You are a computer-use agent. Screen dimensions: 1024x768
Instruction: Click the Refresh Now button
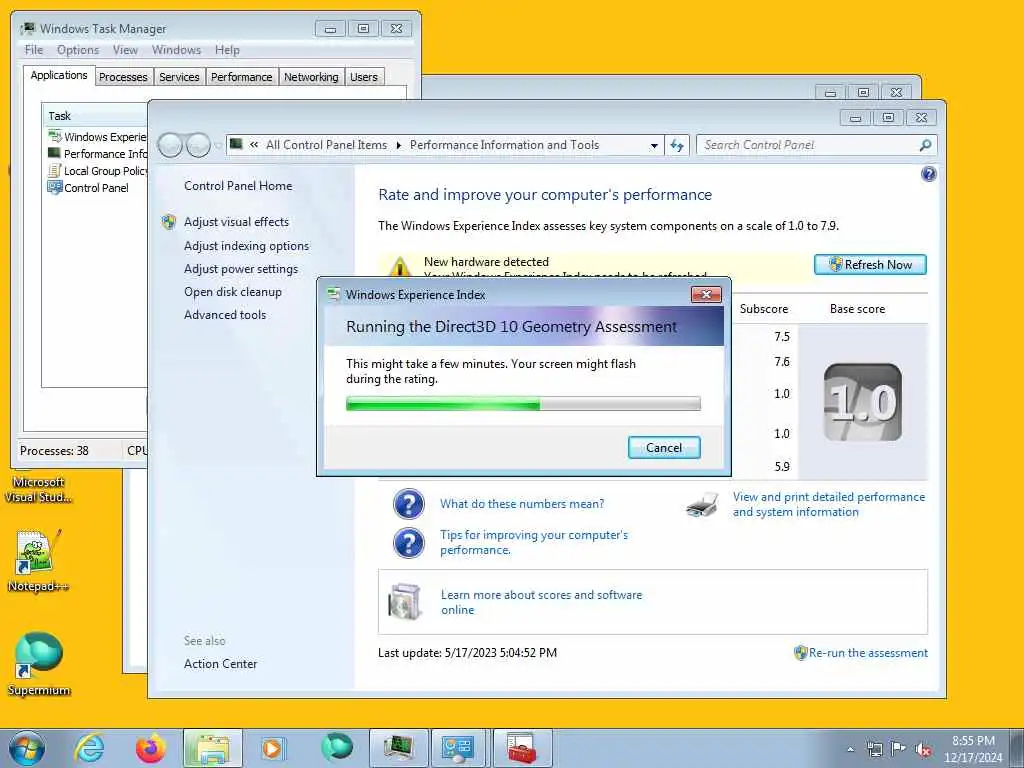[870, 264]
